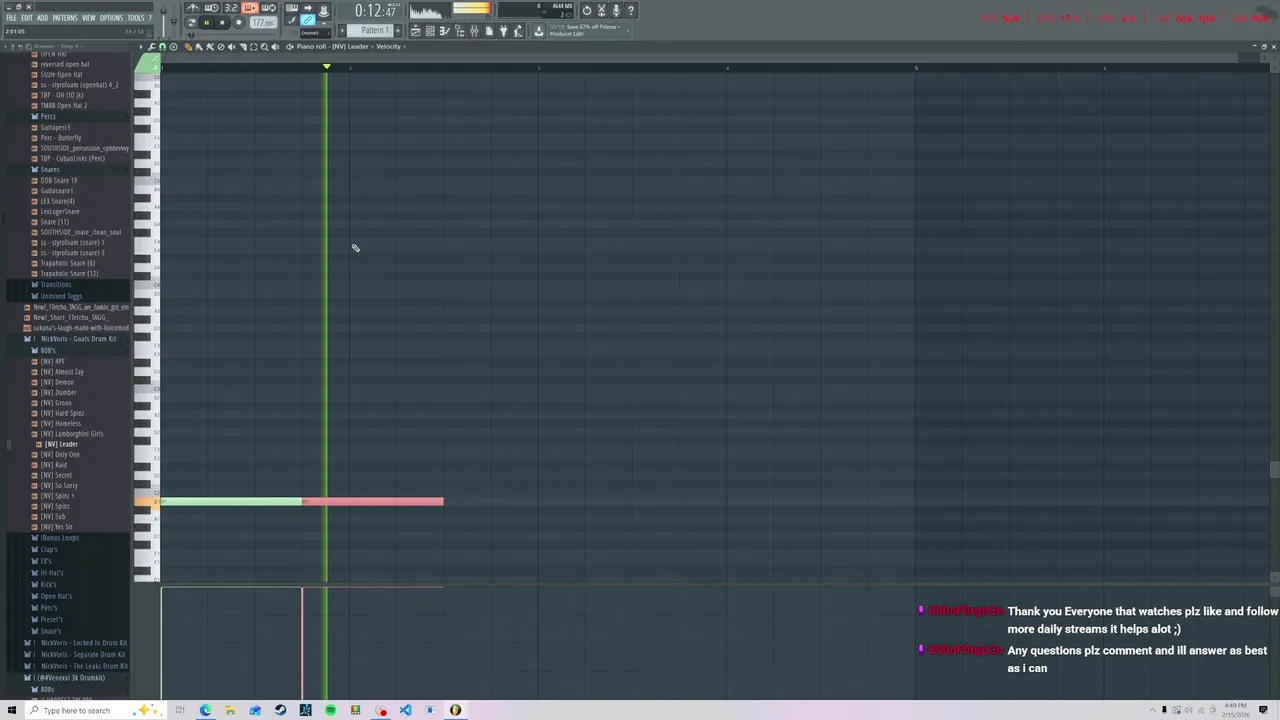Open the mixer view icon

click(x=474, y=31)
